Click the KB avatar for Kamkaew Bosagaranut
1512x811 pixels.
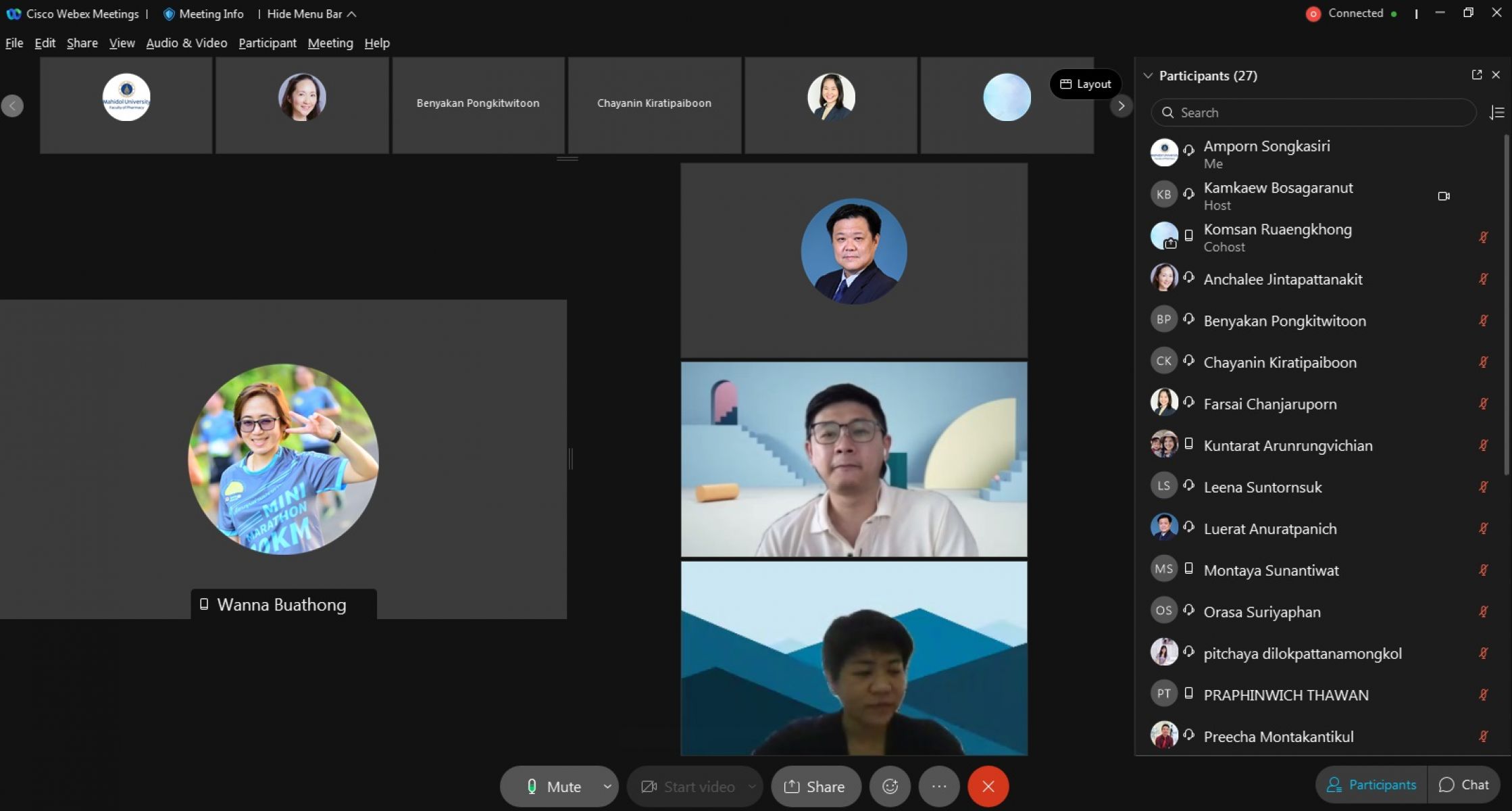coord(1163,195)
